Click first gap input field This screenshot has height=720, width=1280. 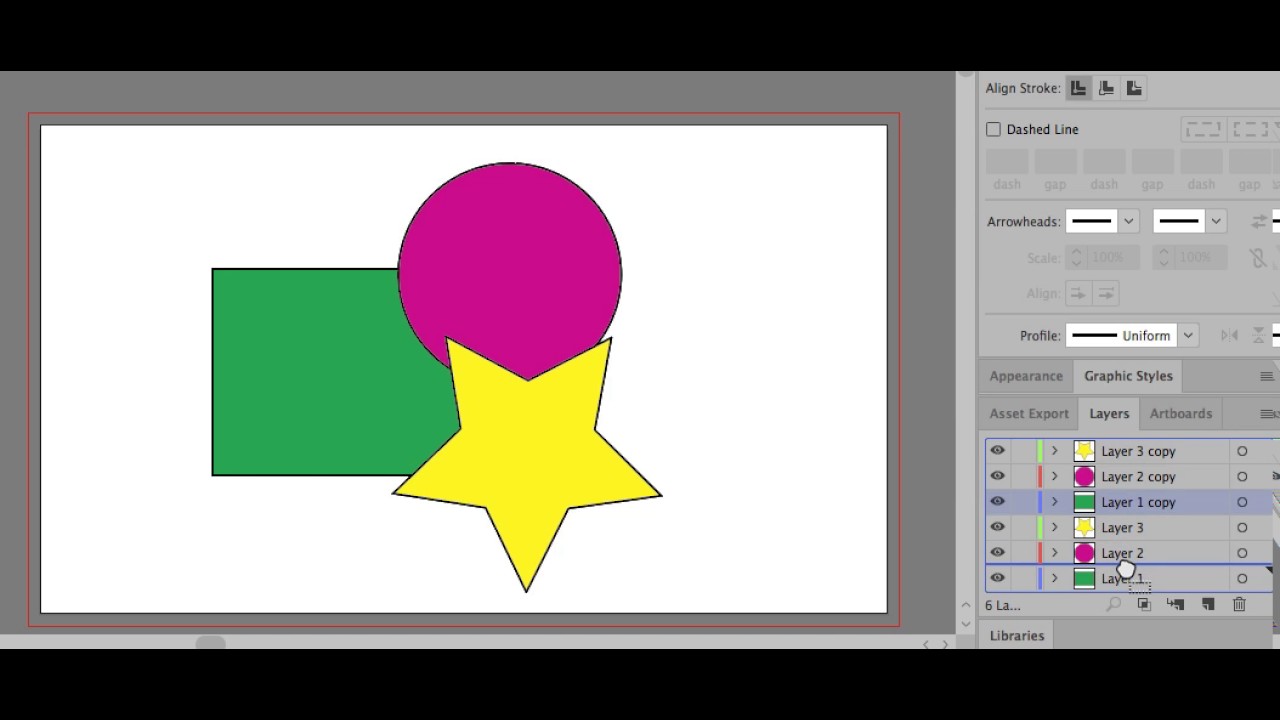pos(1055,162)
